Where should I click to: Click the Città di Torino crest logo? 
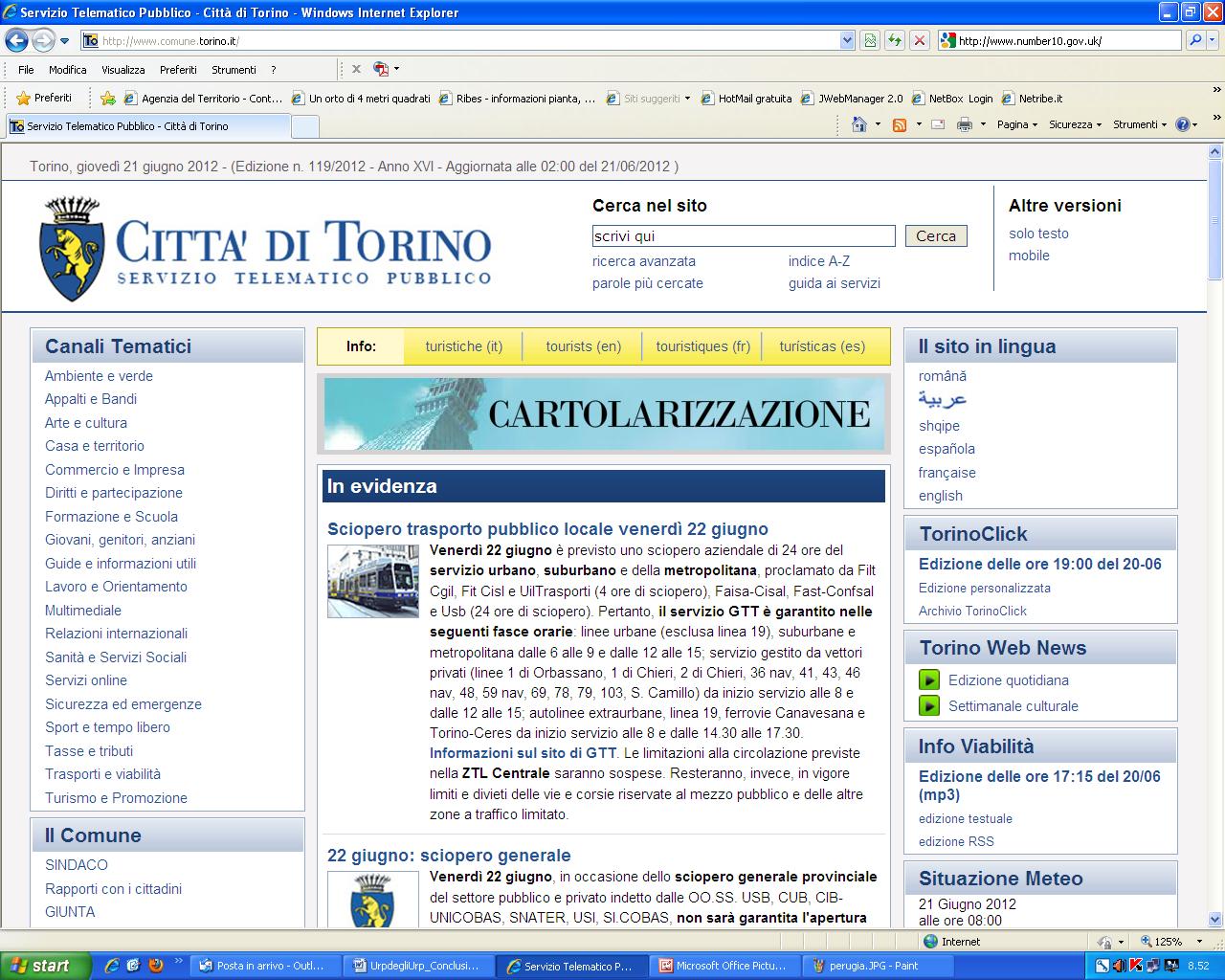point(72,248)
